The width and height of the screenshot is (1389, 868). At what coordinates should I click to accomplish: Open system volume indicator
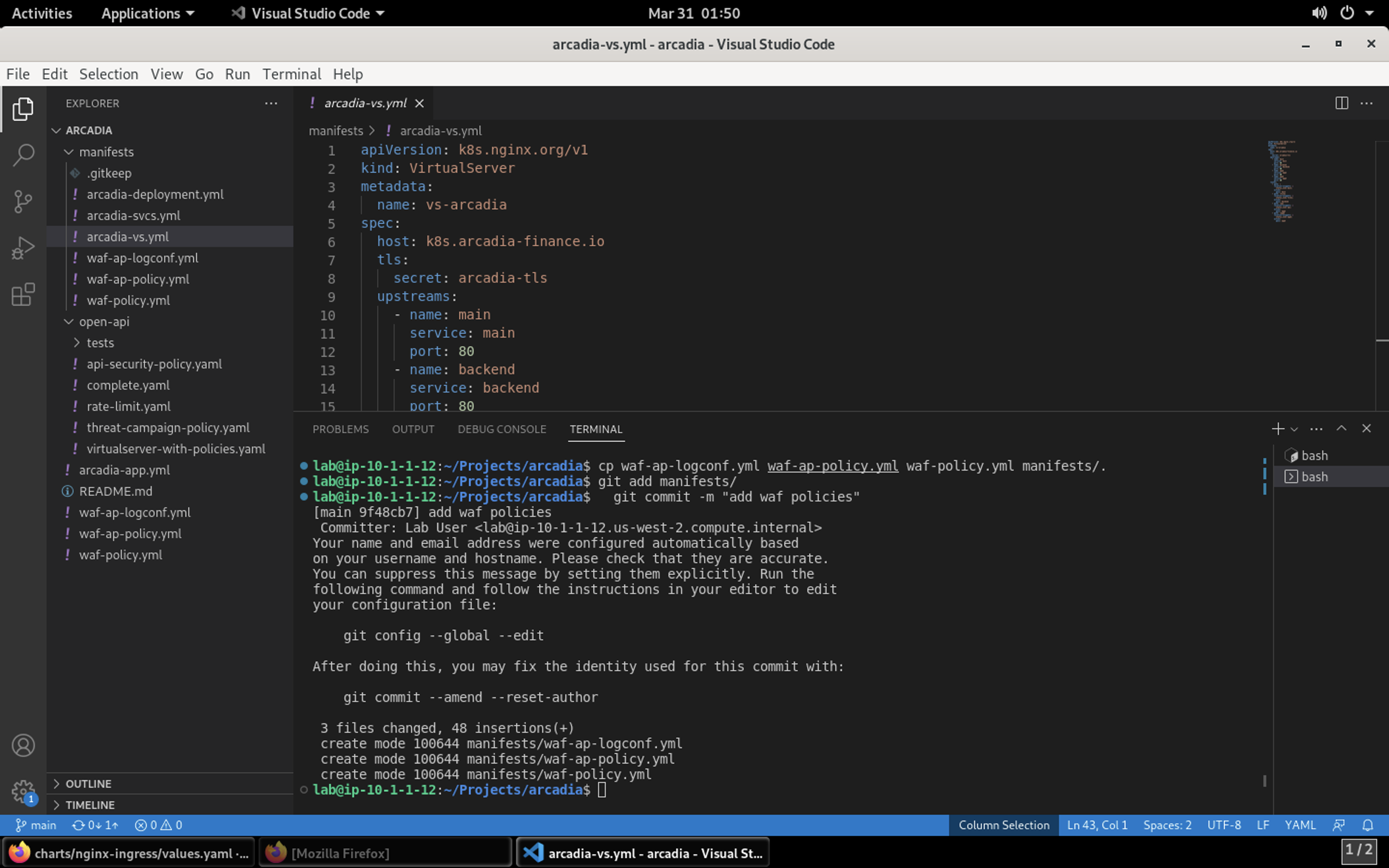coord(1319,13)
